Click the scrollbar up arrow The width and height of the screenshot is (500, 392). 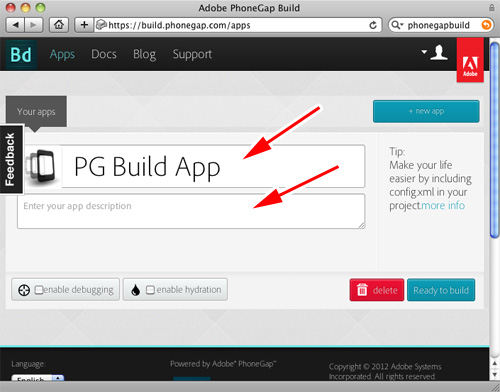[495, 363]
